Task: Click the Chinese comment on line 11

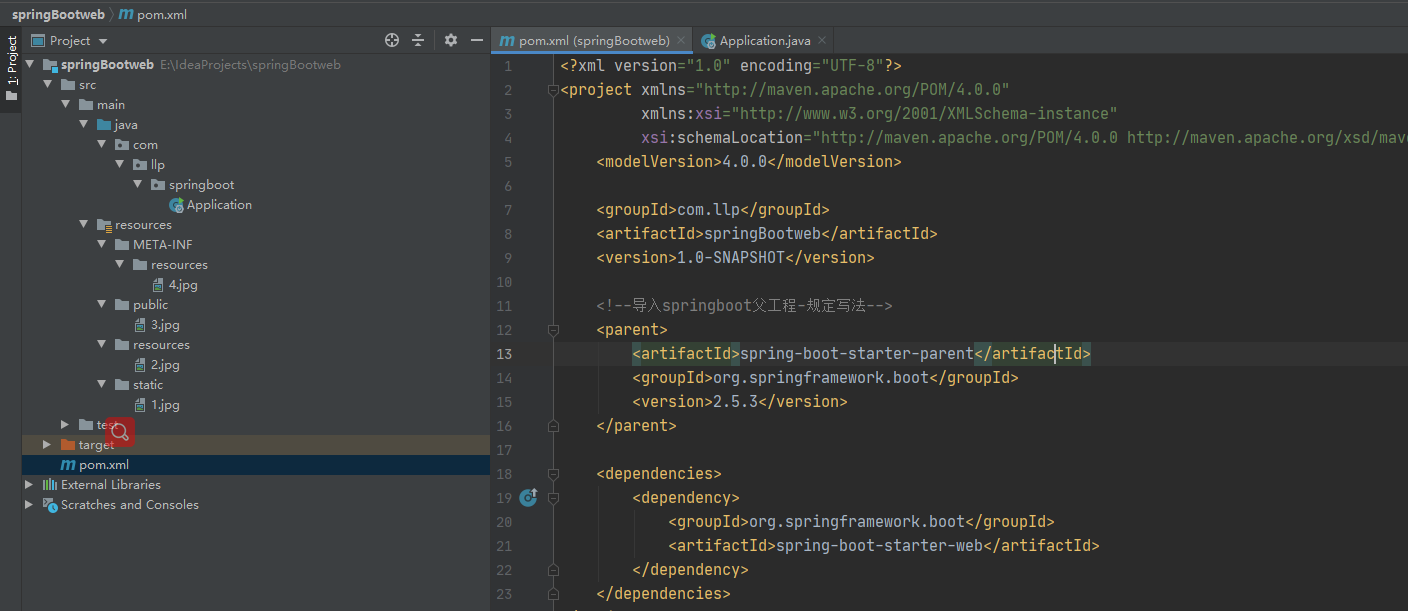Action: click(744, 306)
